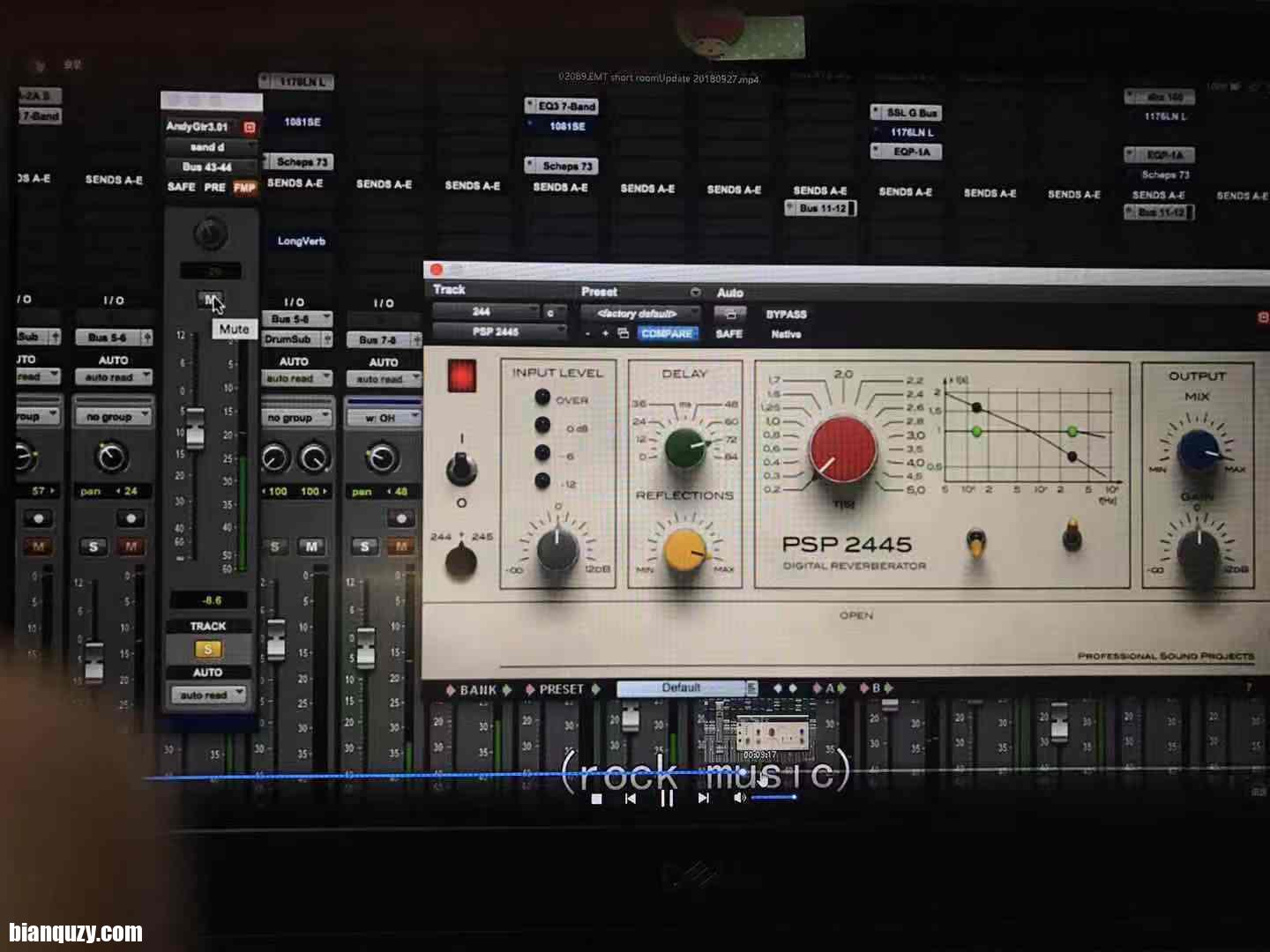Click the plus next-preset button
Screen dimensions: 1270x952
605,333
